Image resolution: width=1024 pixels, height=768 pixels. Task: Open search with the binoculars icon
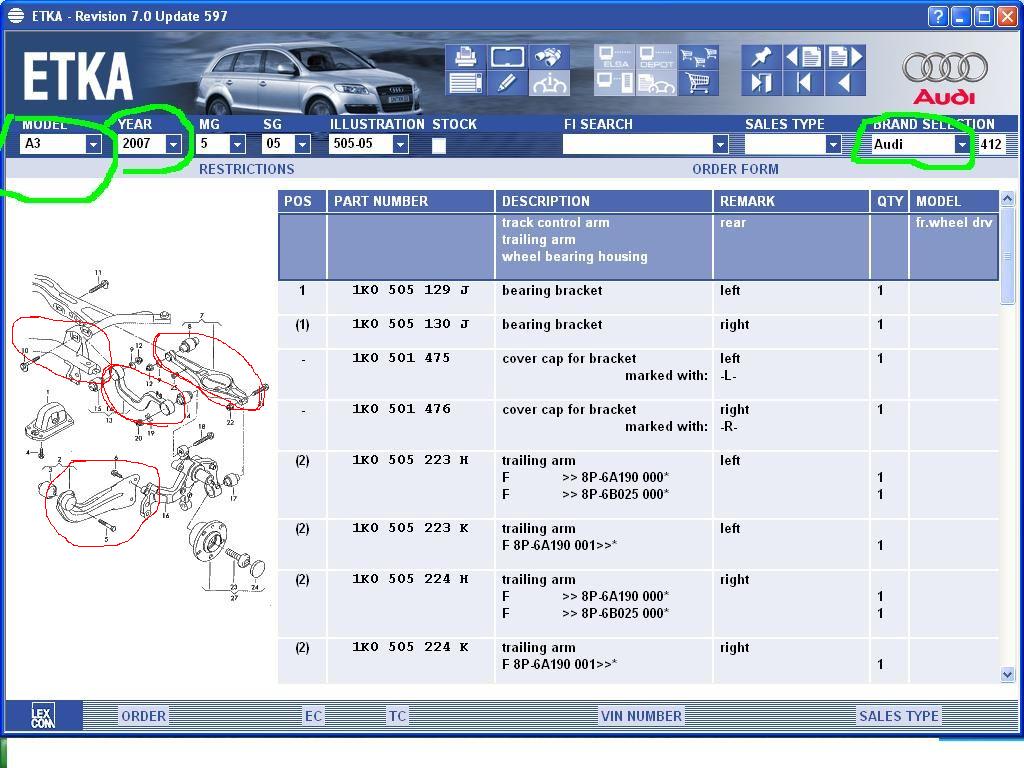pyautogui.click(x=549, y=57)
